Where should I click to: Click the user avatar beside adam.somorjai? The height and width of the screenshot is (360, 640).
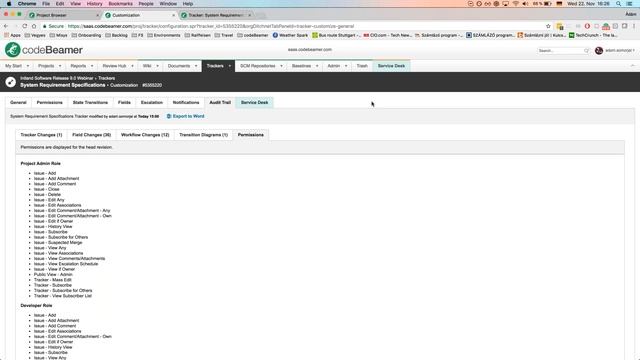tap(599, 51)
